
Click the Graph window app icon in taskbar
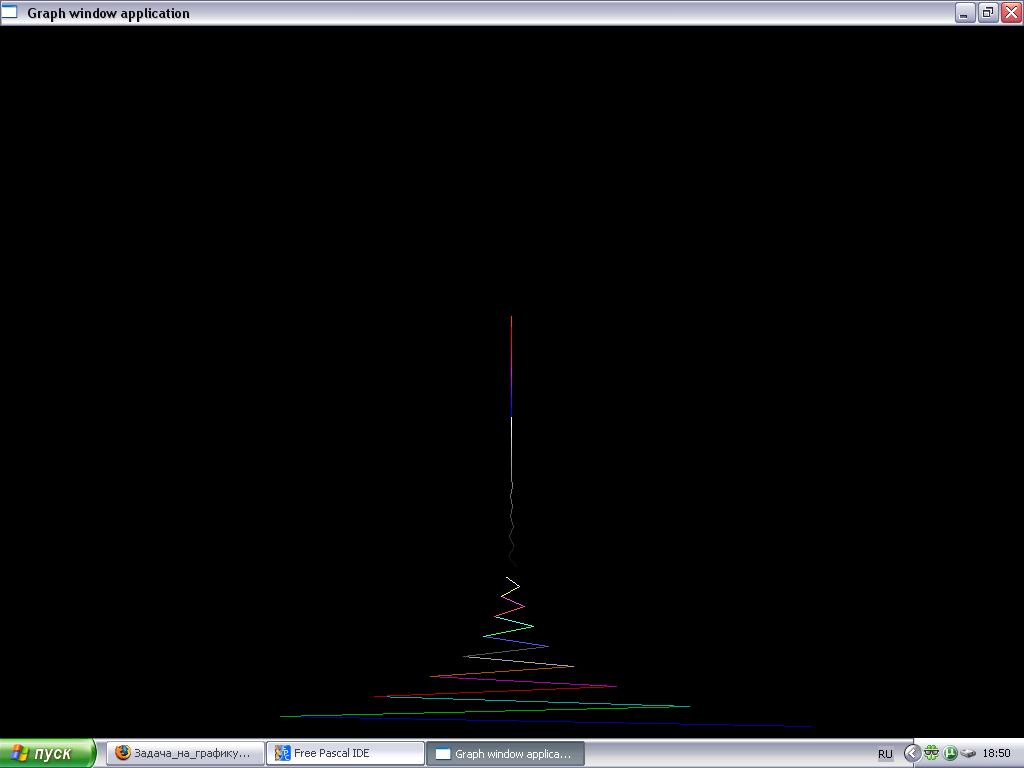pyautogui.click(x=443, y=753)
